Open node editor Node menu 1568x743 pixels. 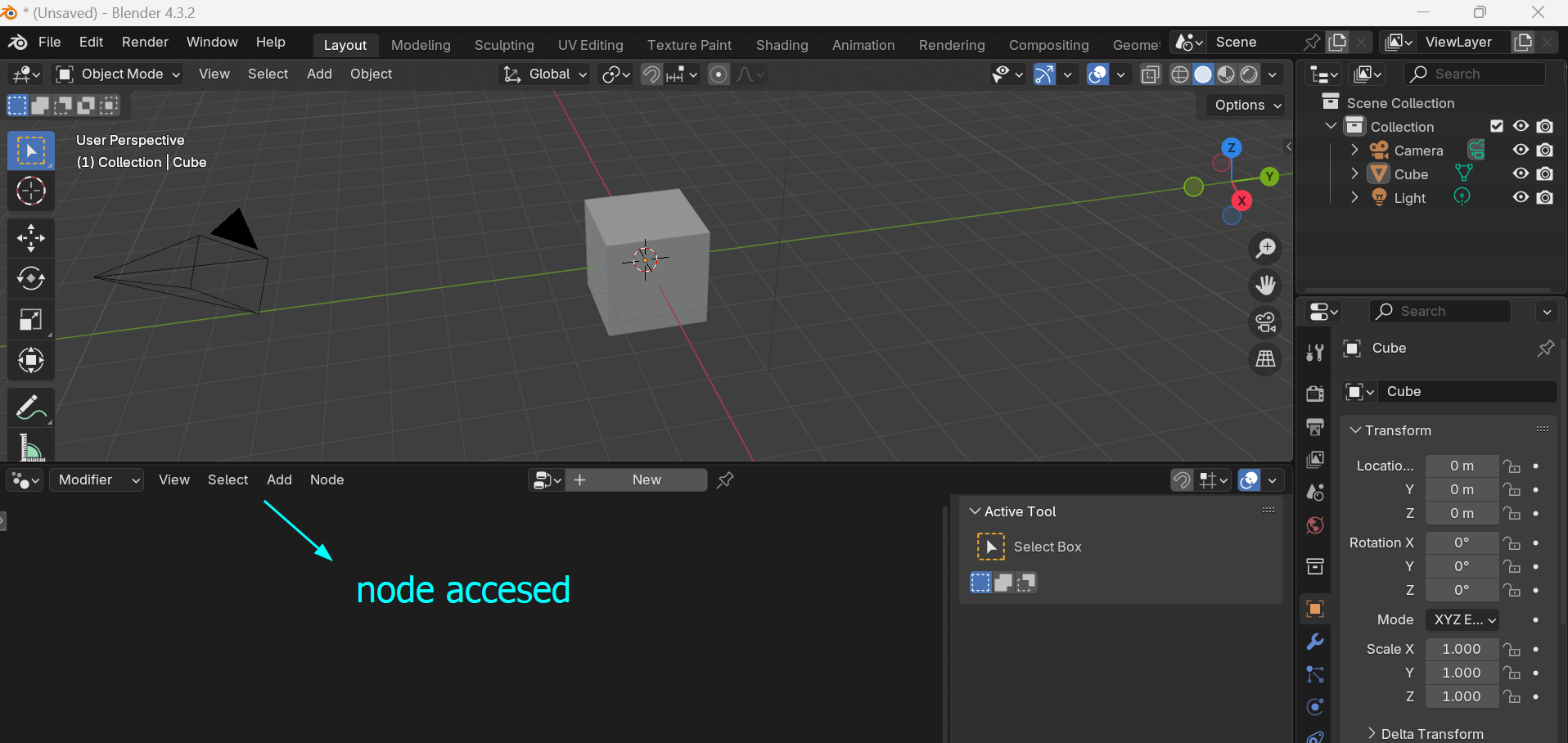click(x=327, y=480)
